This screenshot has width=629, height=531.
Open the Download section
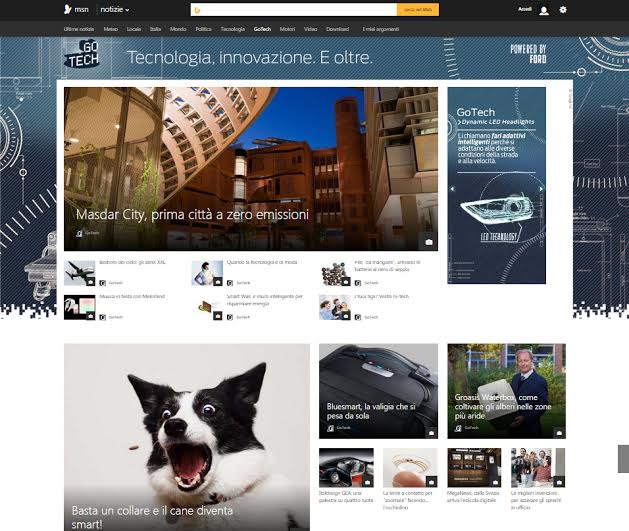click(x=337, y=29)
